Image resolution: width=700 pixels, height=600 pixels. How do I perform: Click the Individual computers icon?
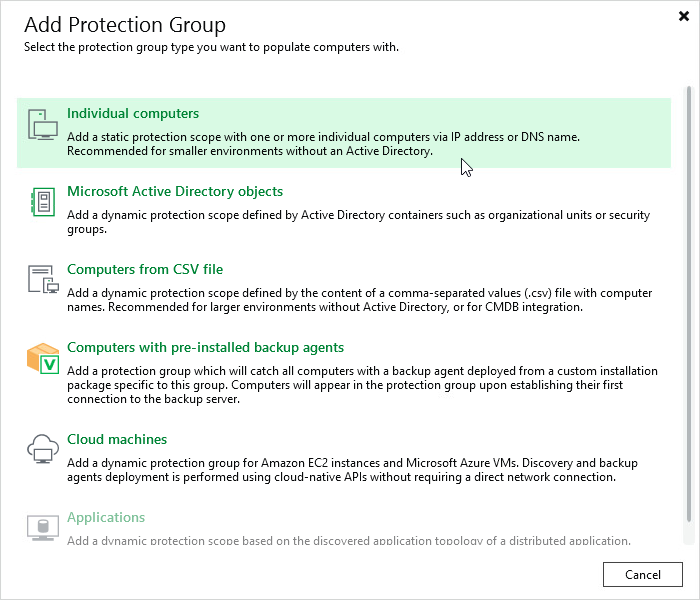point(43,125)
